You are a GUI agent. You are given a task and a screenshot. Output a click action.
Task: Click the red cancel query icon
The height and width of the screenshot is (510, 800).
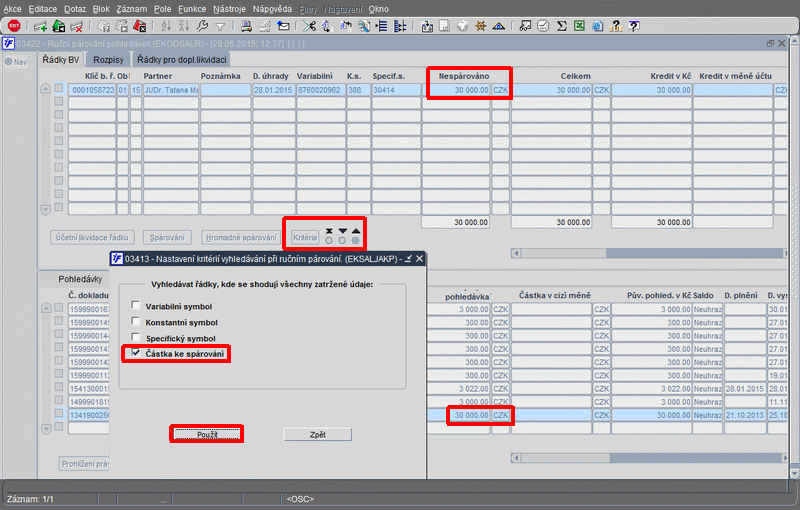139,26
